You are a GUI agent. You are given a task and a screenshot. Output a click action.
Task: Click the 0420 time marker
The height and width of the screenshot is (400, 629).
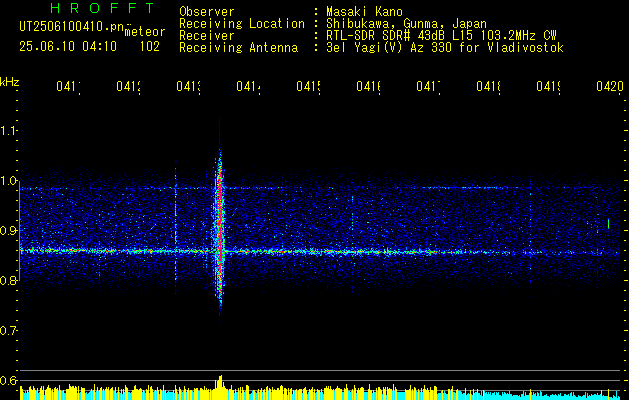pyautogui.click(x=610, y=87)
